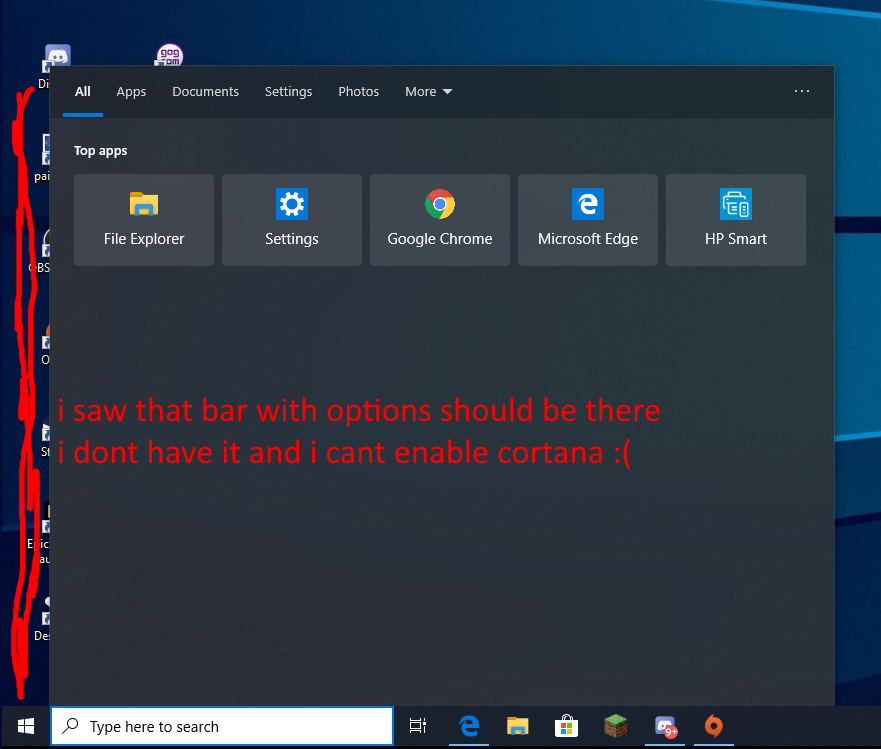Switch to the Documents search tab
881x749 pixels.
click(205, 92)
